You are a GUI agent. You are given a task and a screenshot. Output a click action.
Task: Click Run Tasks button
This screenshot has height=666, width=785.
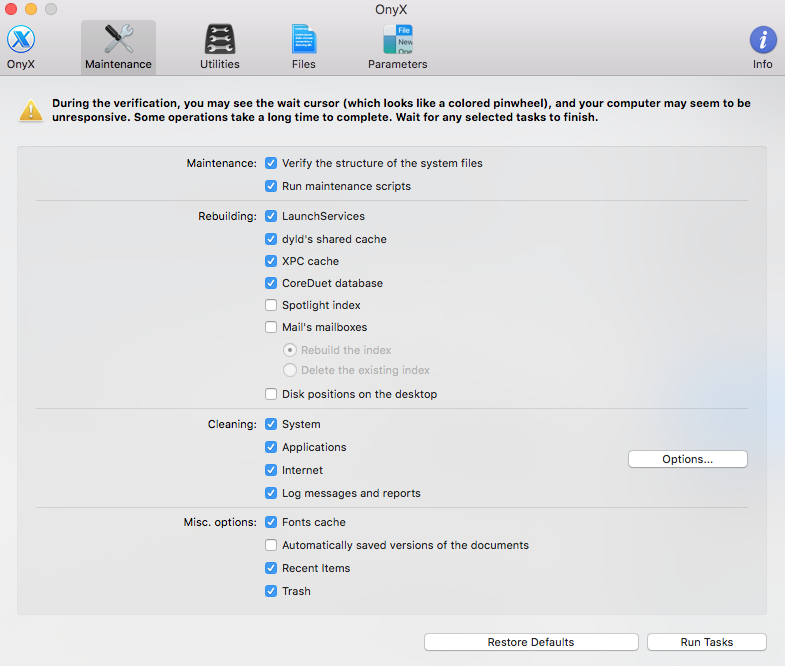click(706, 642)
